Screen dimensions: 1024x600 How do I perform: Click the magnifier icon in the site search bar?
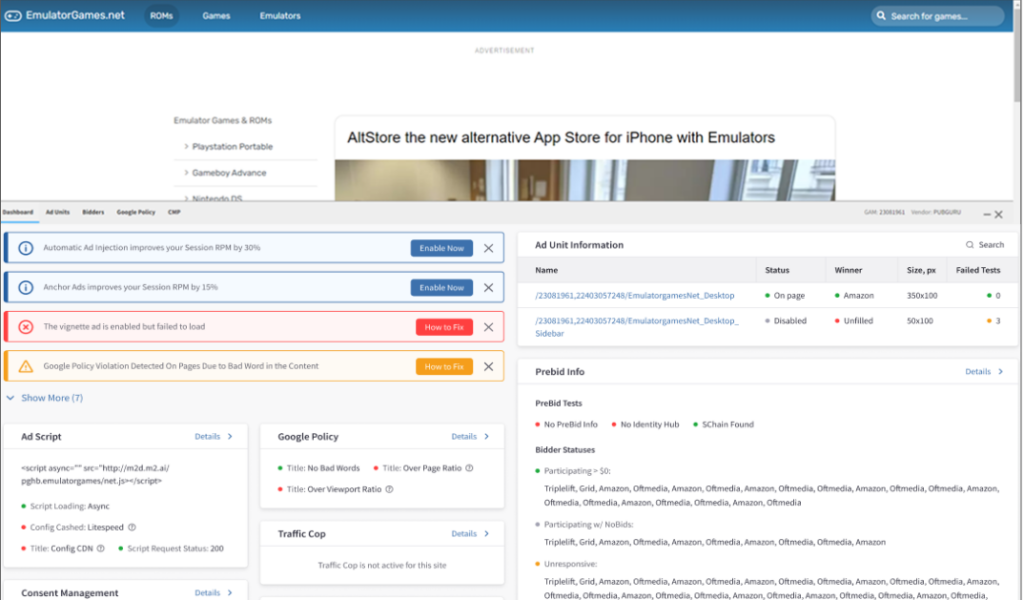click(x=881, y=16)
